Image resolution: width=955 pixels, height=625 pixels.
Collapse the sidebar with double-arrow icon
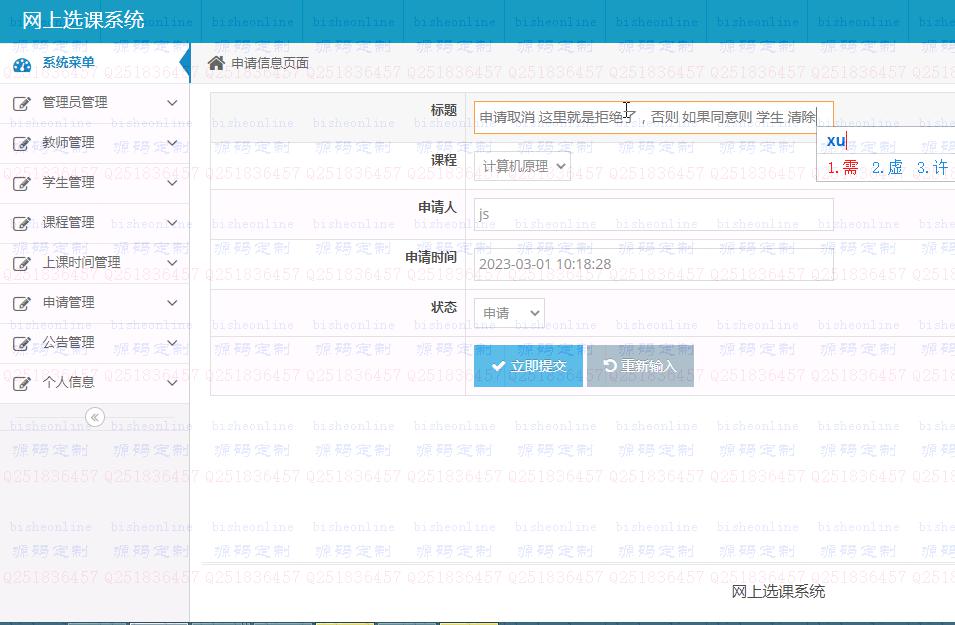pyautogui.click(x=94, y=417)
